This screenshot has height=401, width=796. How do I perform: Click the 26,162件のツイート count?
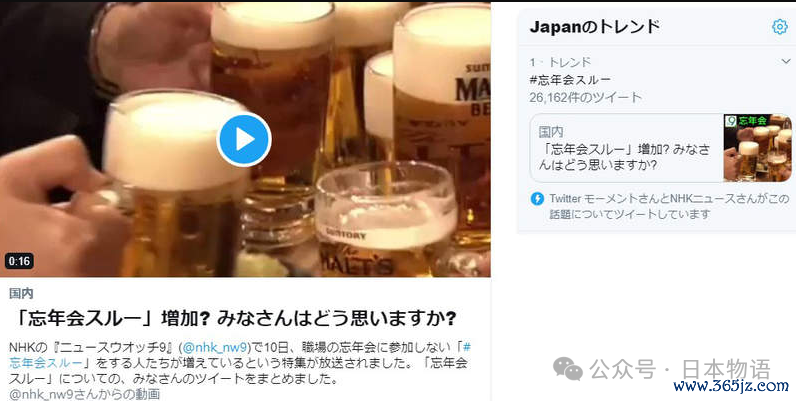point(585,97)
